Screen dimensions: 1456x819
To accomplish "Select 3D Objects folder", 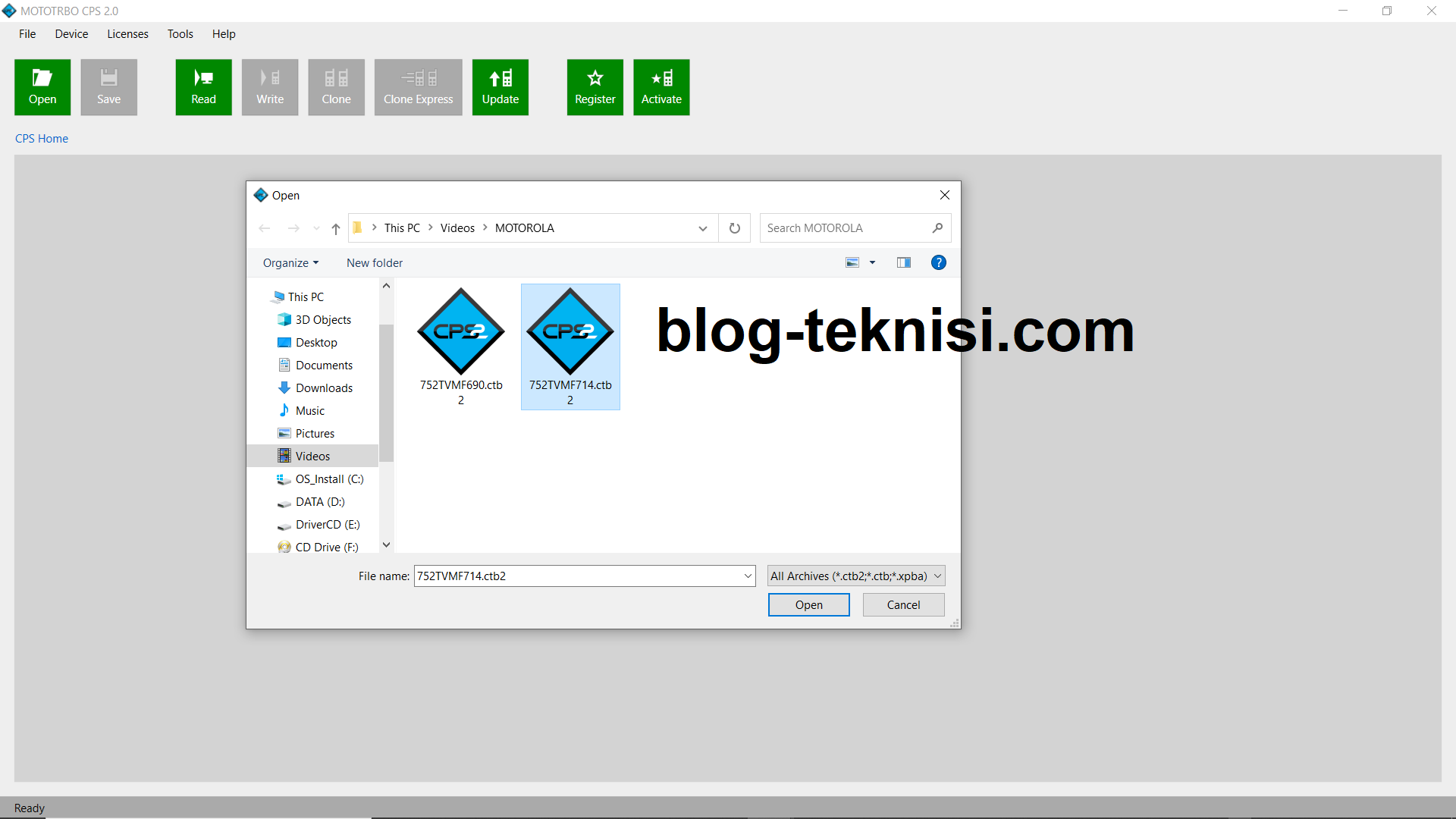I will [x=323, y=319].
